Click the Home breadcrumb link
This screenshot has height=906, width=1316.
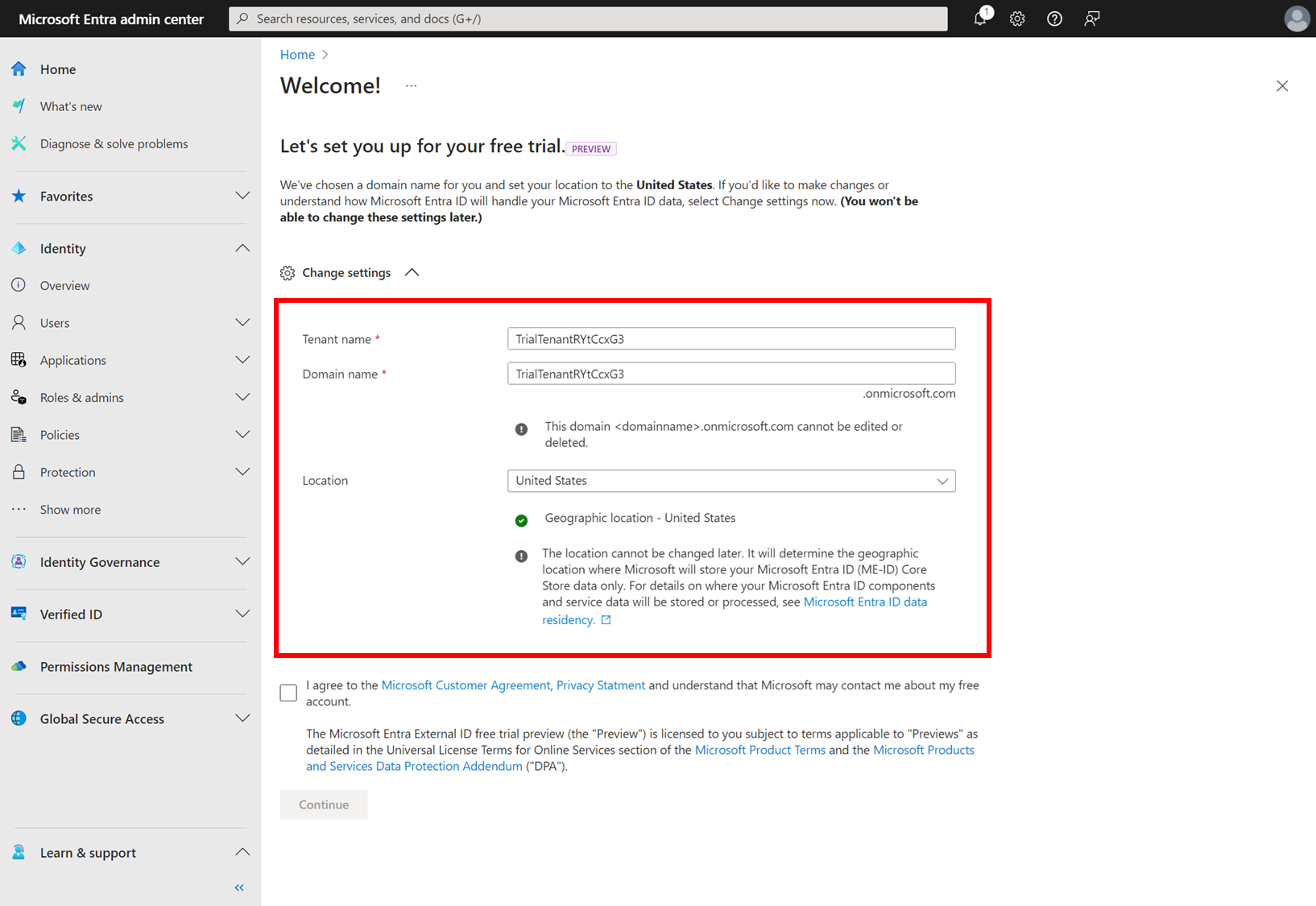297,55
